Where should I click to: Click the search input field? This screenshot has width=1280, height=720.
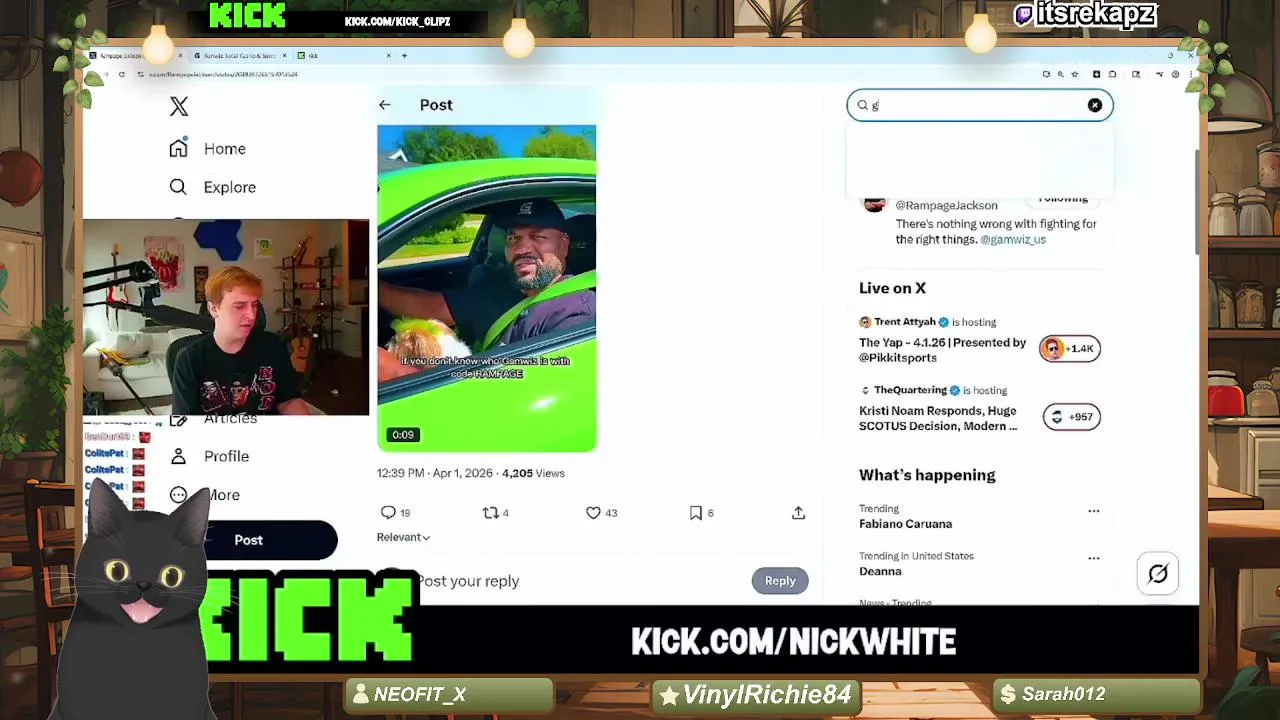[x=980, y=105]
